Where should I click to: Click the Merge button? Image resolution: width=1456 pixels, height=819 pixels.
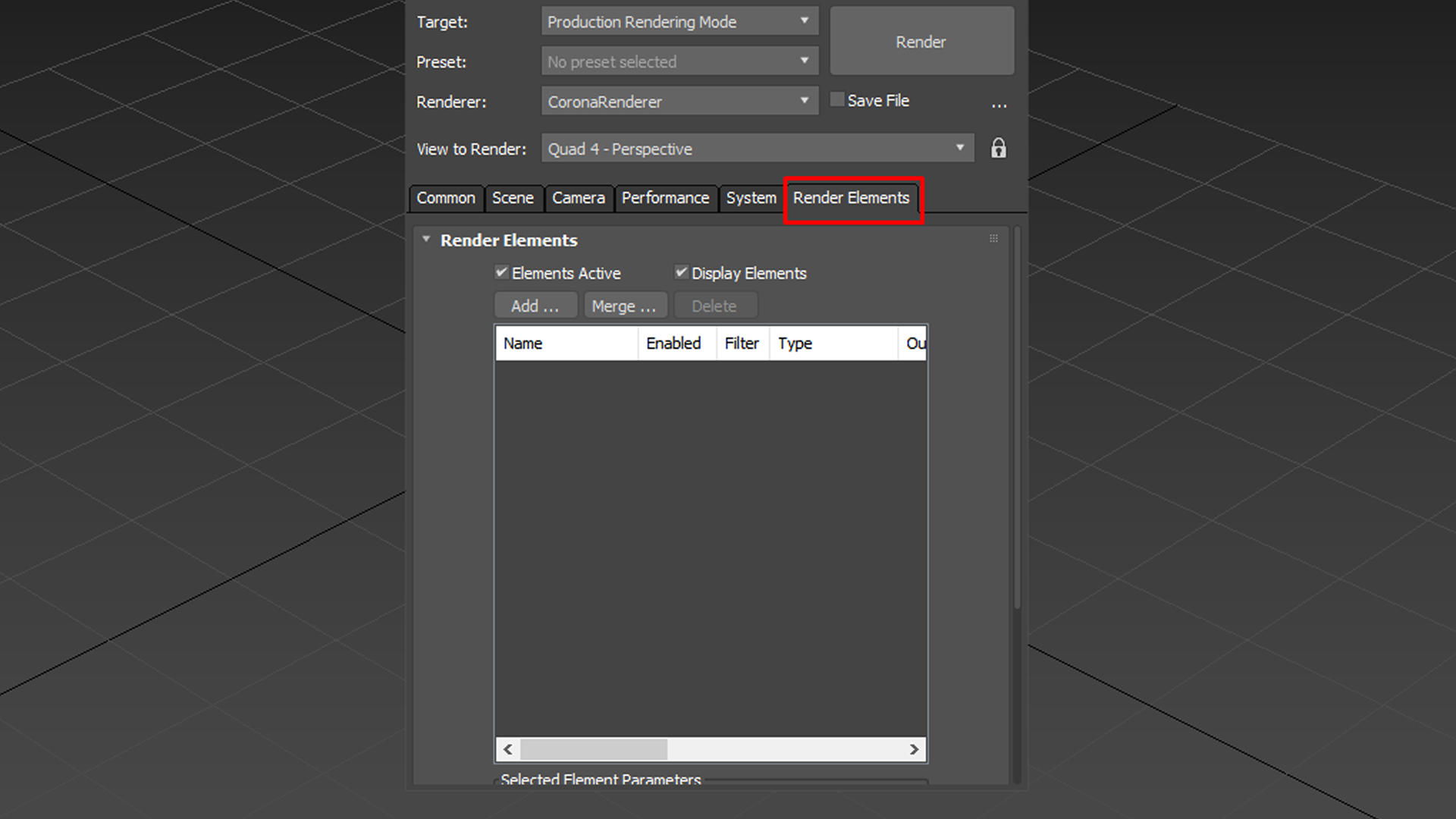625,305
